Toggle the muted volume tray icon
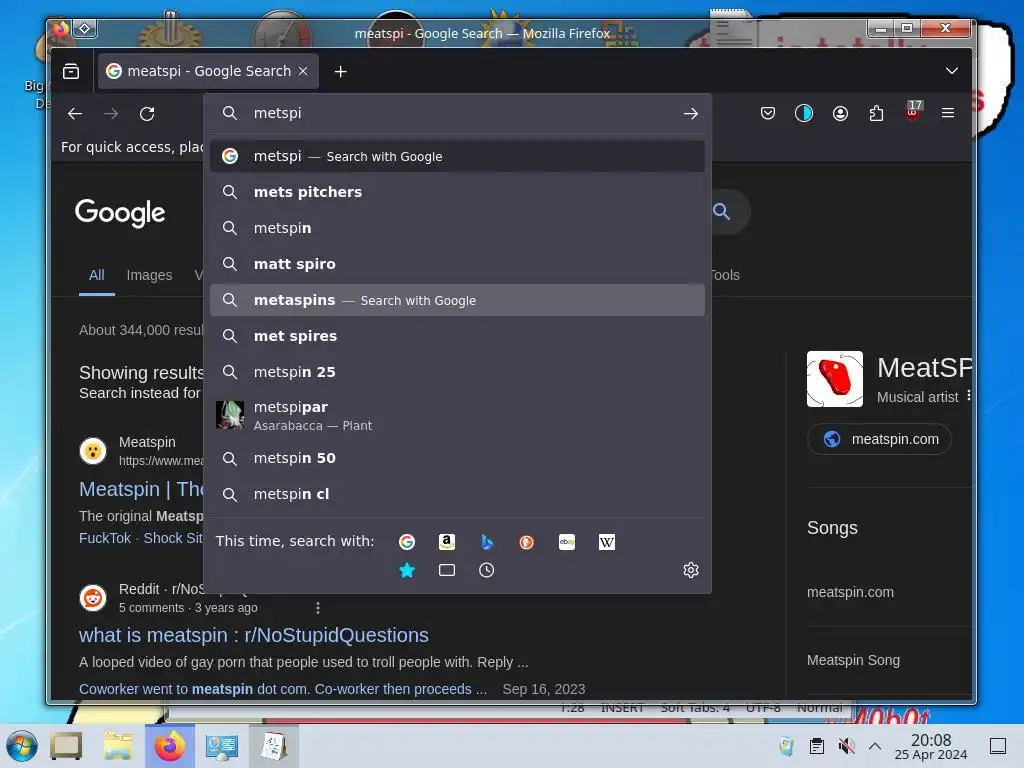The width and height of the screenshot is (1024, 768). 846,746
